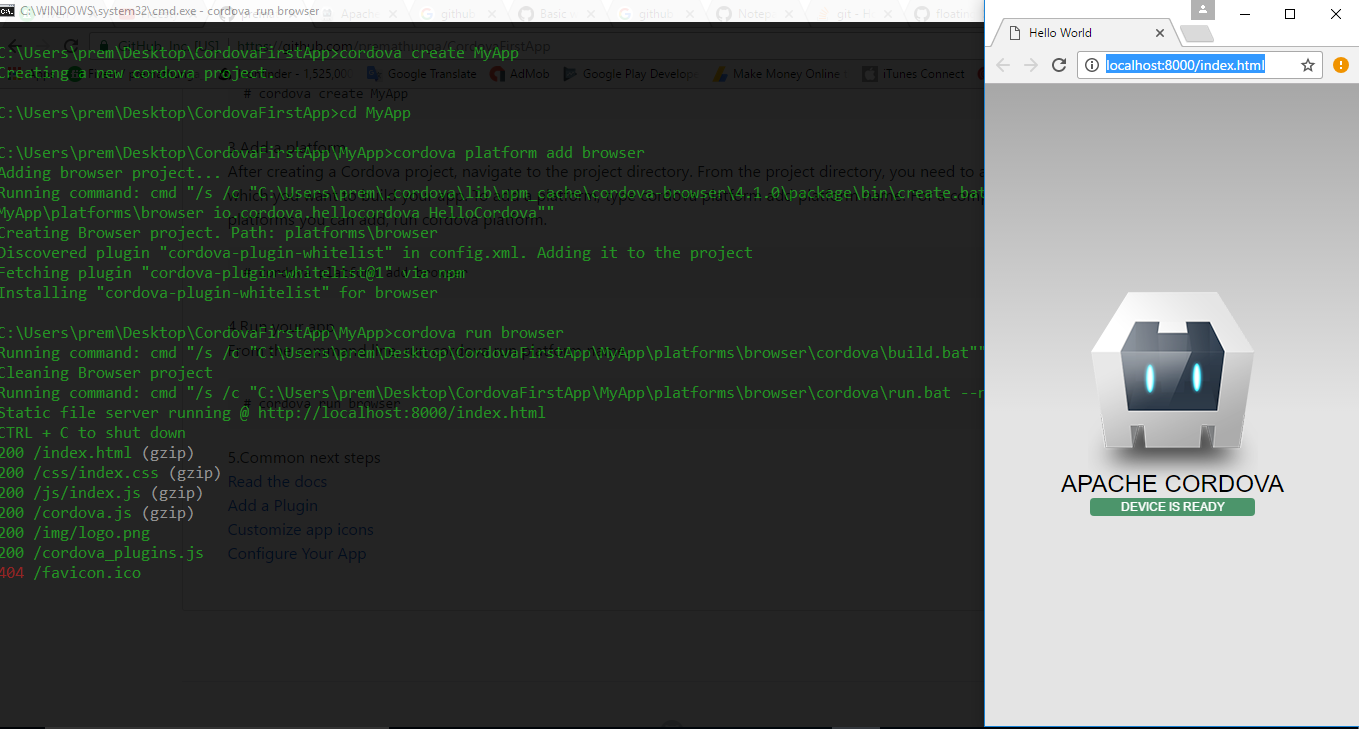This screenshot has height=729, width=1359.
Task: Open a new tab in Chrome
Action: click(1197, 34)
